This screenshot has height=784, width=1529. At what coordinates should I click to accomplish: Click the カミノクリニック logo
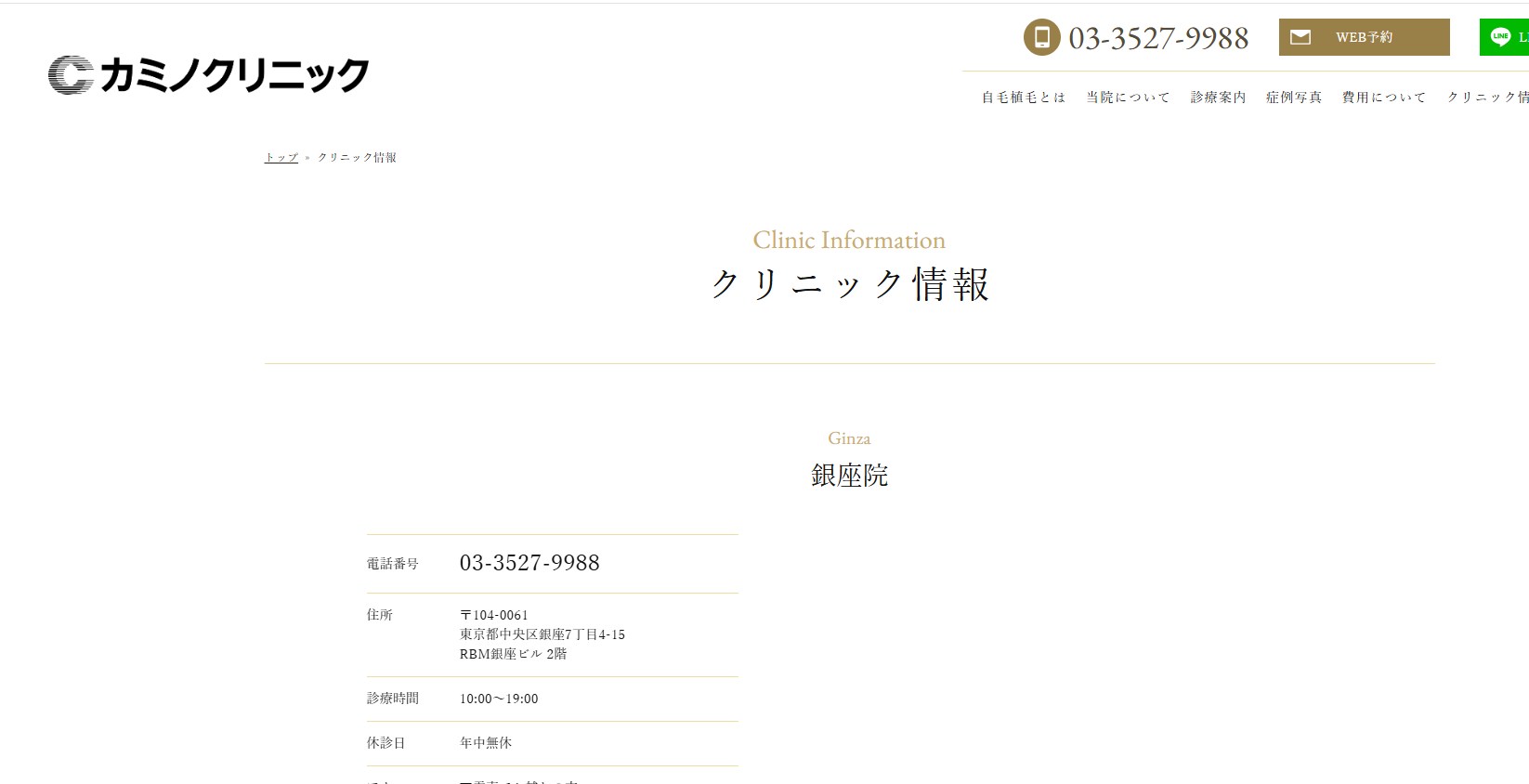tap(209, 75)
